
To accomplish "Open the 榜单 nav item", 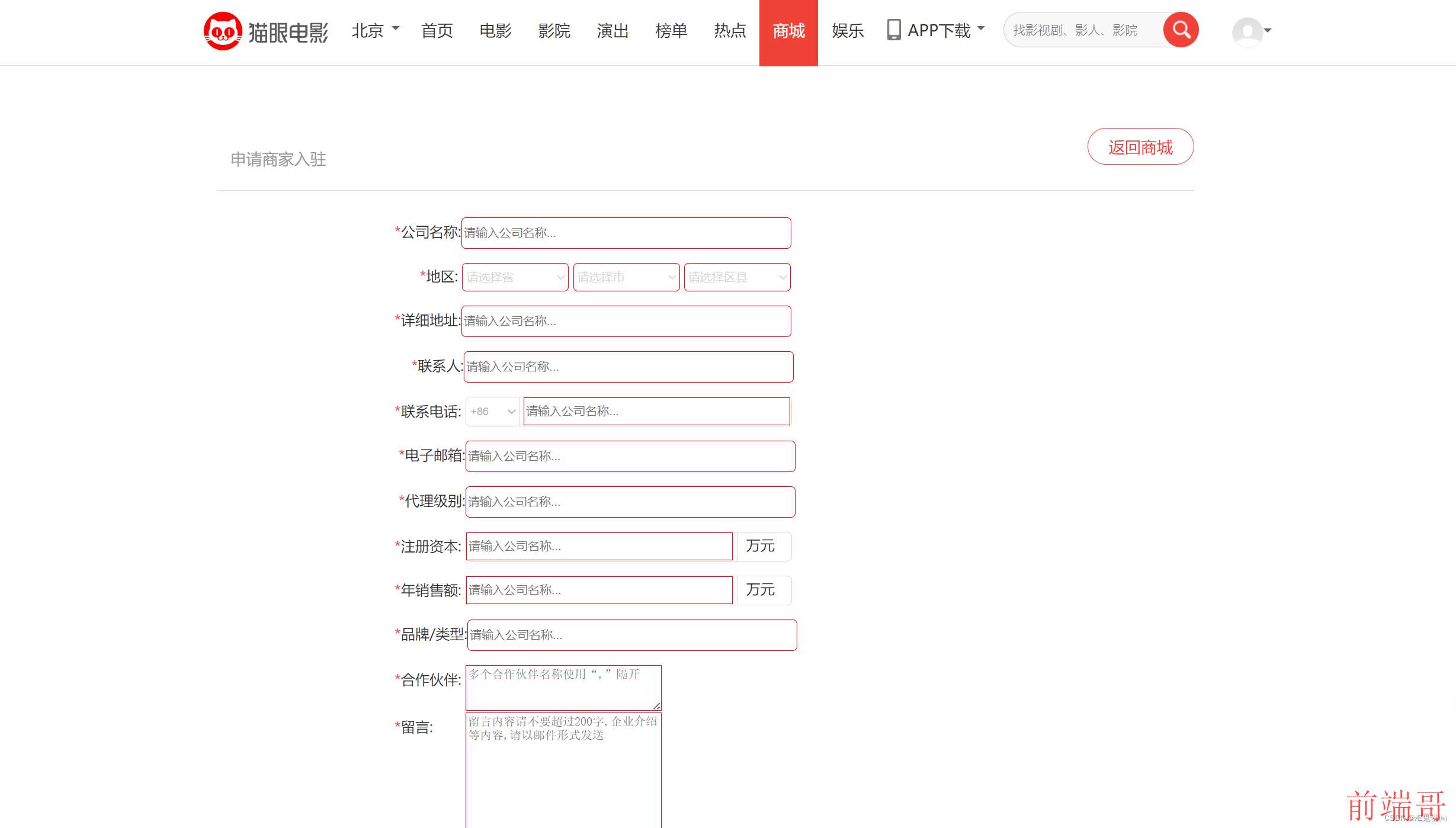I will [671, 31].
